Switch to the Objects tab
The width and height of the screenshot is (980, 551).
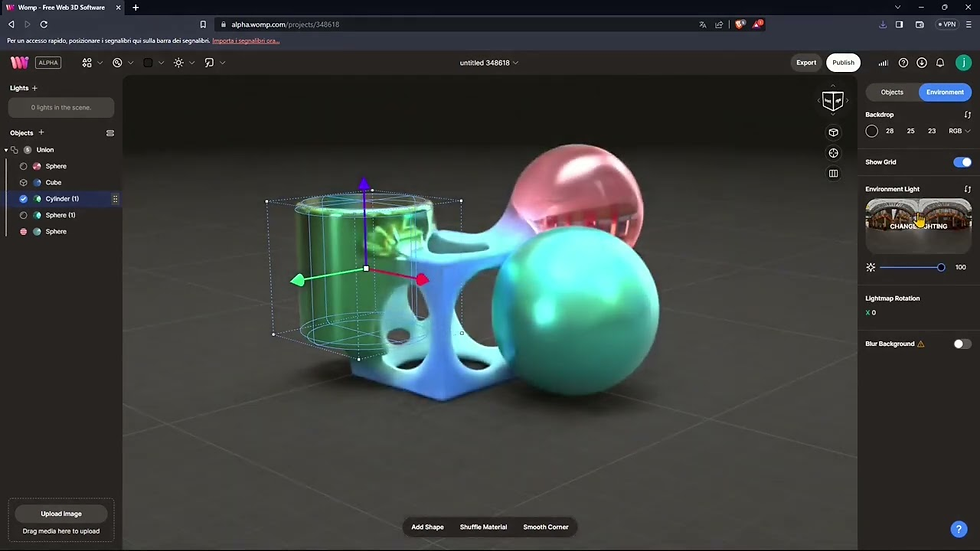point(892,92)
